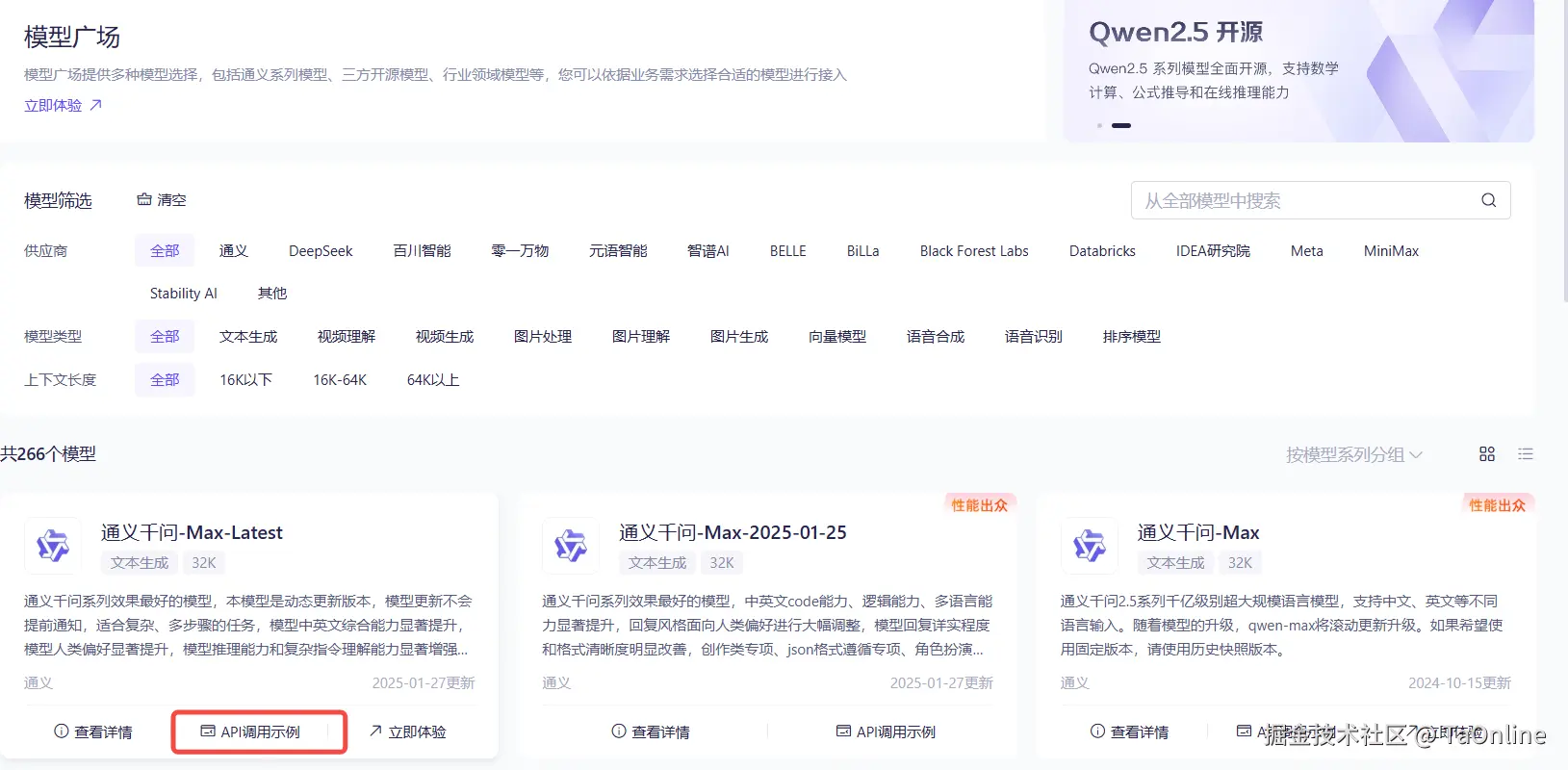Click the 清空 filter clear button
The height and width of the screenshot is (770, 1568).
[162, 200]
